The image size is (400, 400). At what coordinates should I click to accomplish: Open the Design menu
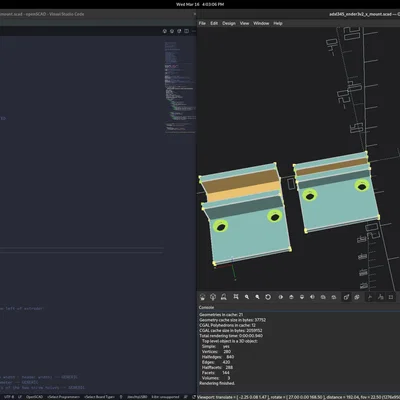pos(229,23)
